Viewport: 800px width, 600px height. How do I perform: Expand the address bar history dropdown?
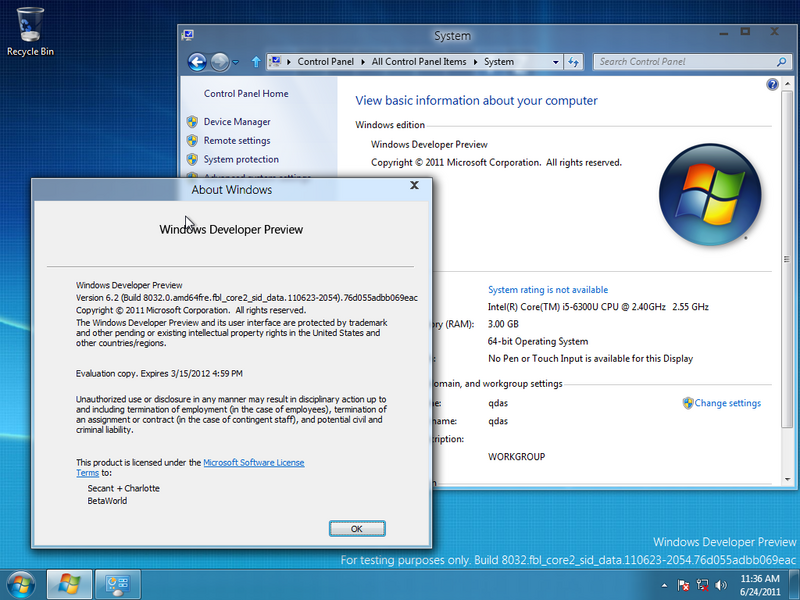point(556,62)
